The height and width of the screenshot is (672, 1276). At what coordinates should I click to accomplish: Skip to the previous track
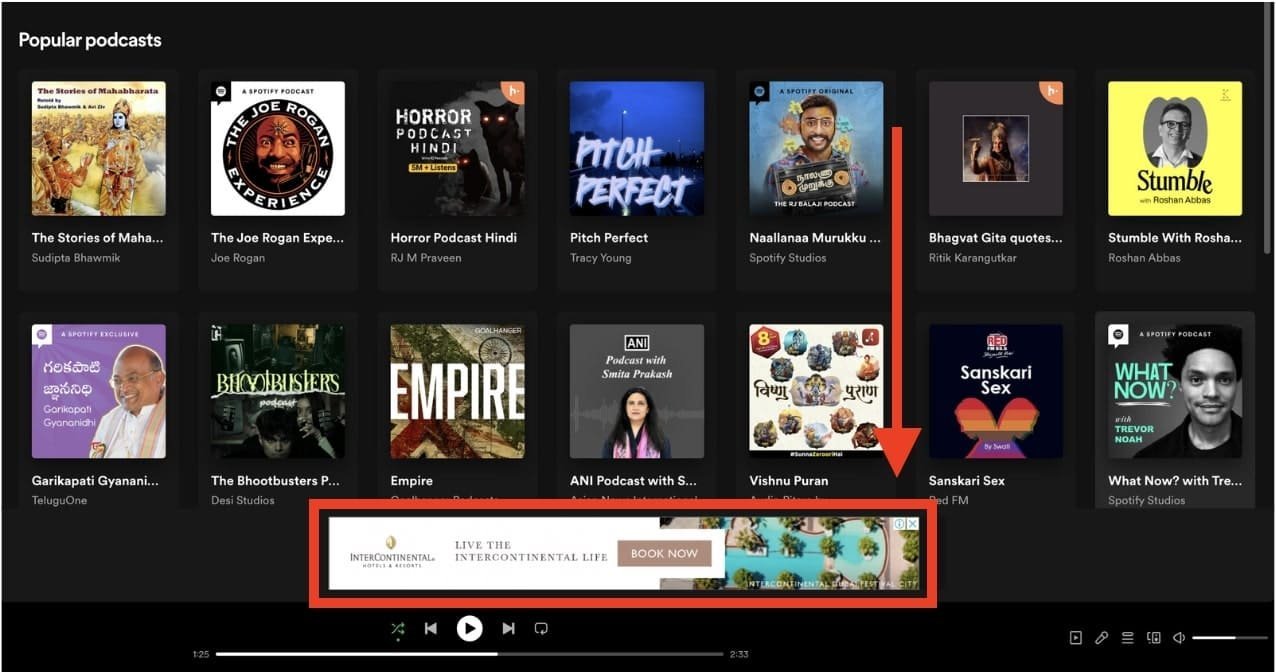[x=431, y=629]
